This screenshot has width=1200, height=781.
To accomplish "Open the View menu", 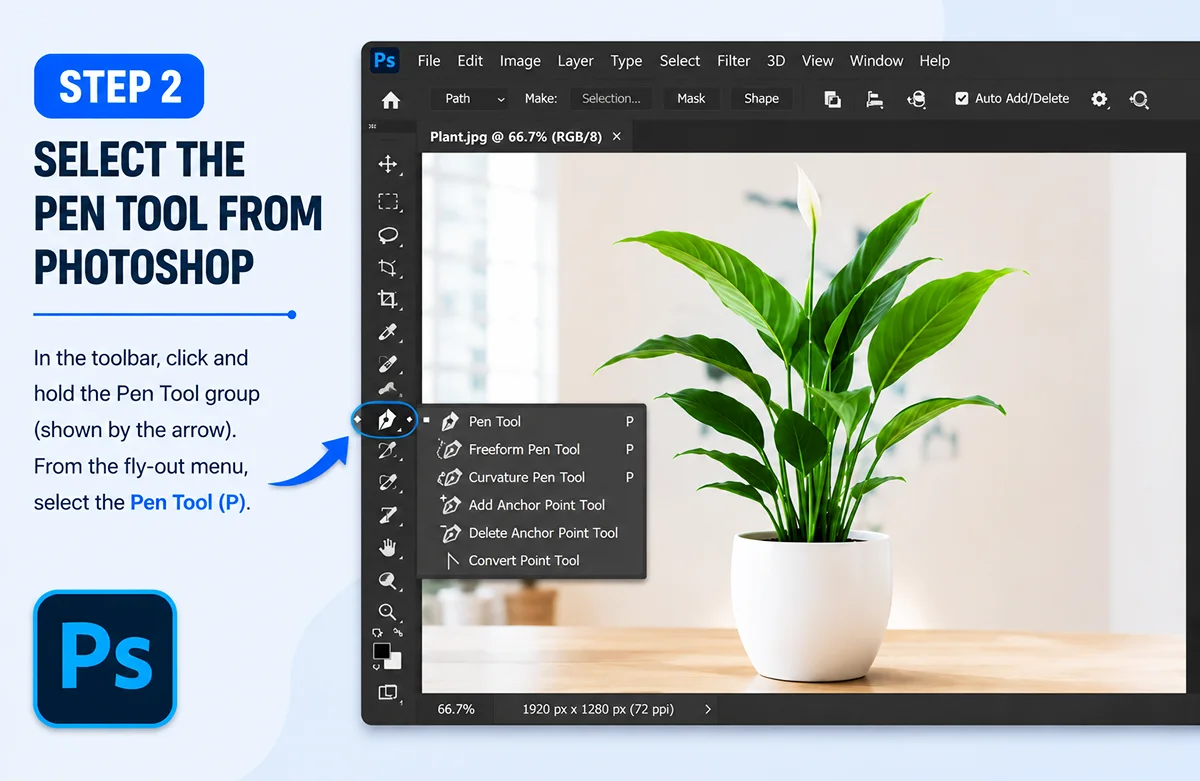I will 817,61.
